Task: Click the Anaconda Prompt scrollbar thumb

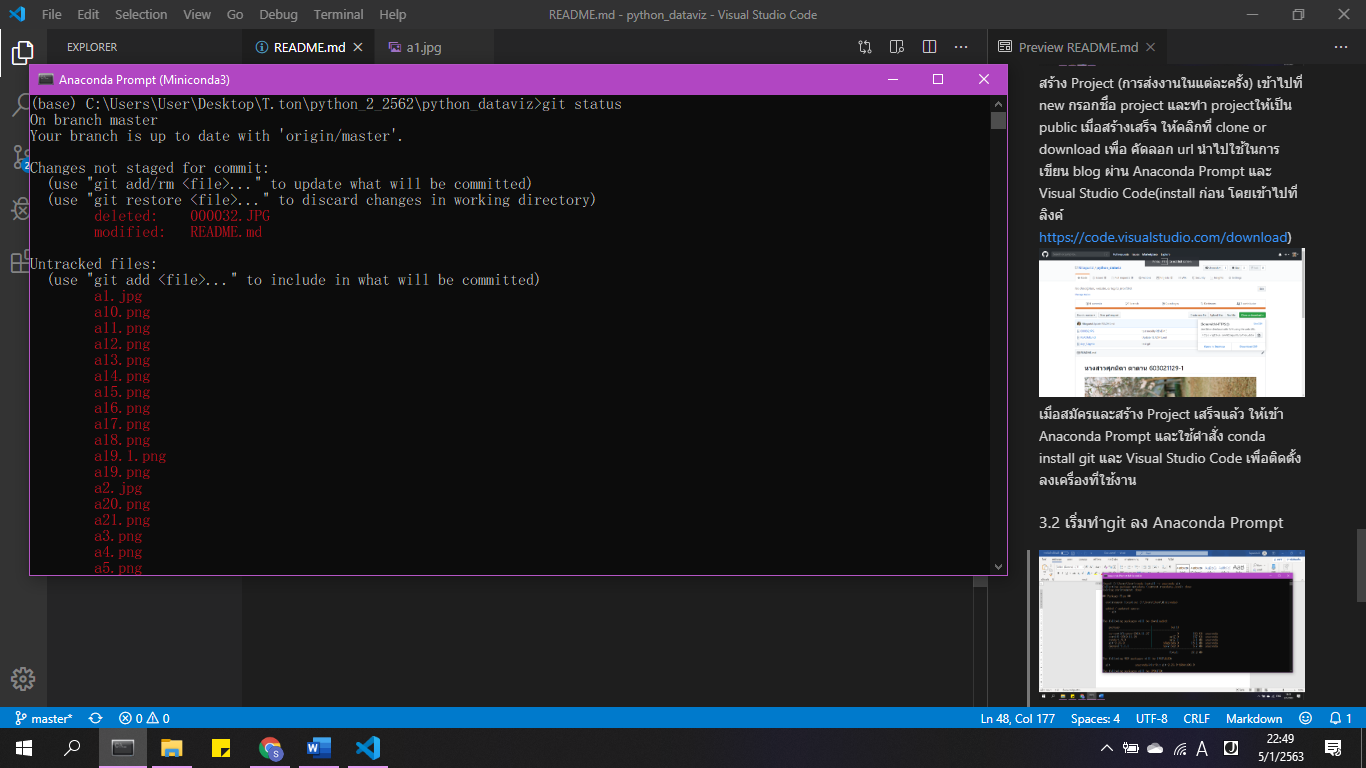Action: (998, 121)
